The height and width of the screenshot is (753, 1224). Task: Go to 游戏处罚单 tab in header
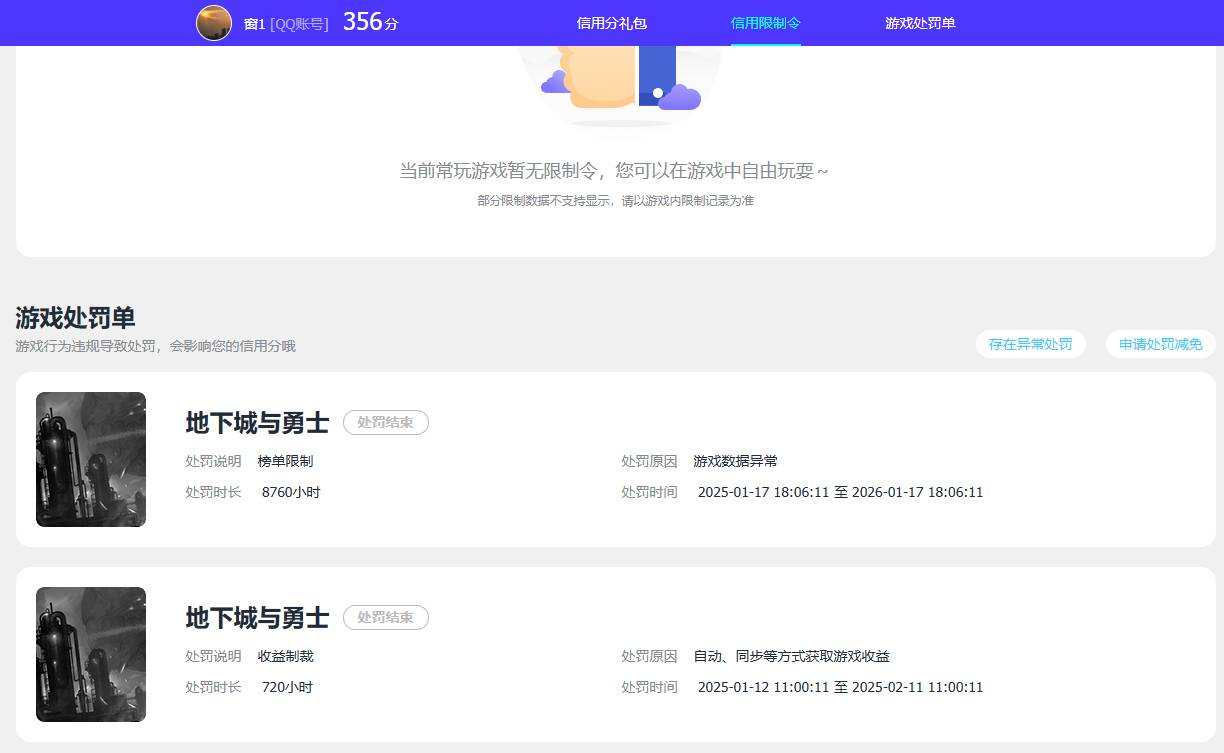pyautogui.click(x=920, y=23)
